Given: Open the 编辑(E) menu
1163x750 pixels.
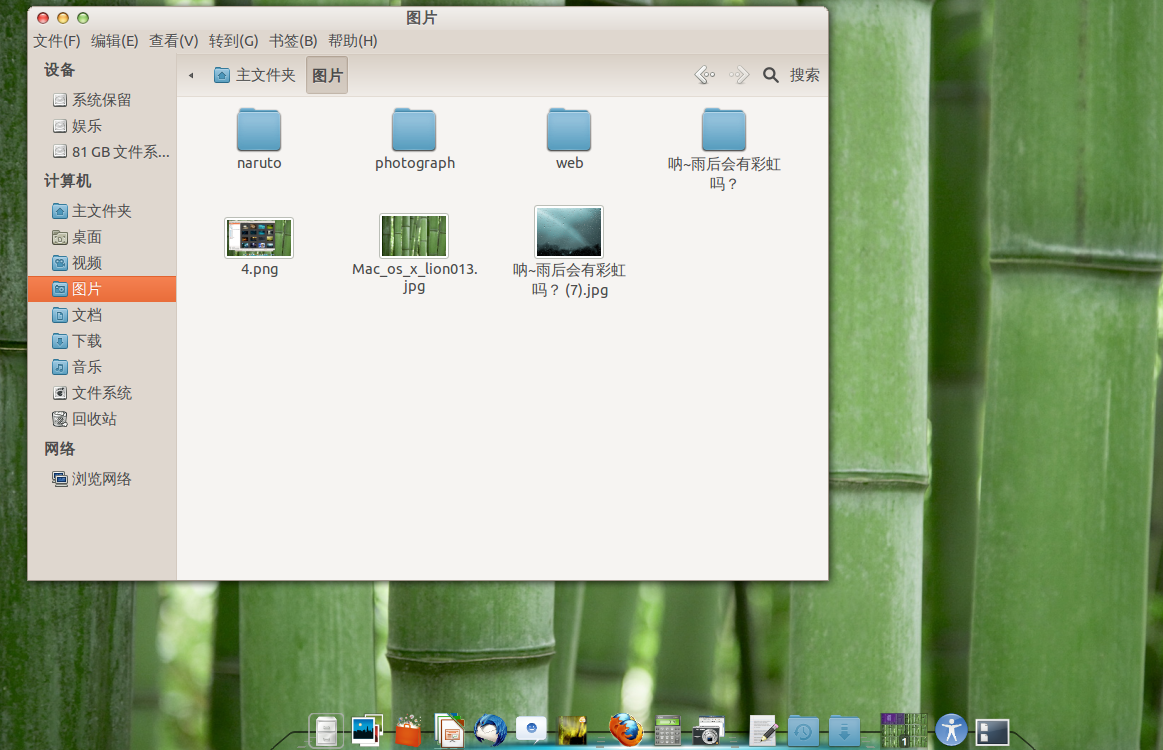Looking at the screenshot, I should coord(114,41).
